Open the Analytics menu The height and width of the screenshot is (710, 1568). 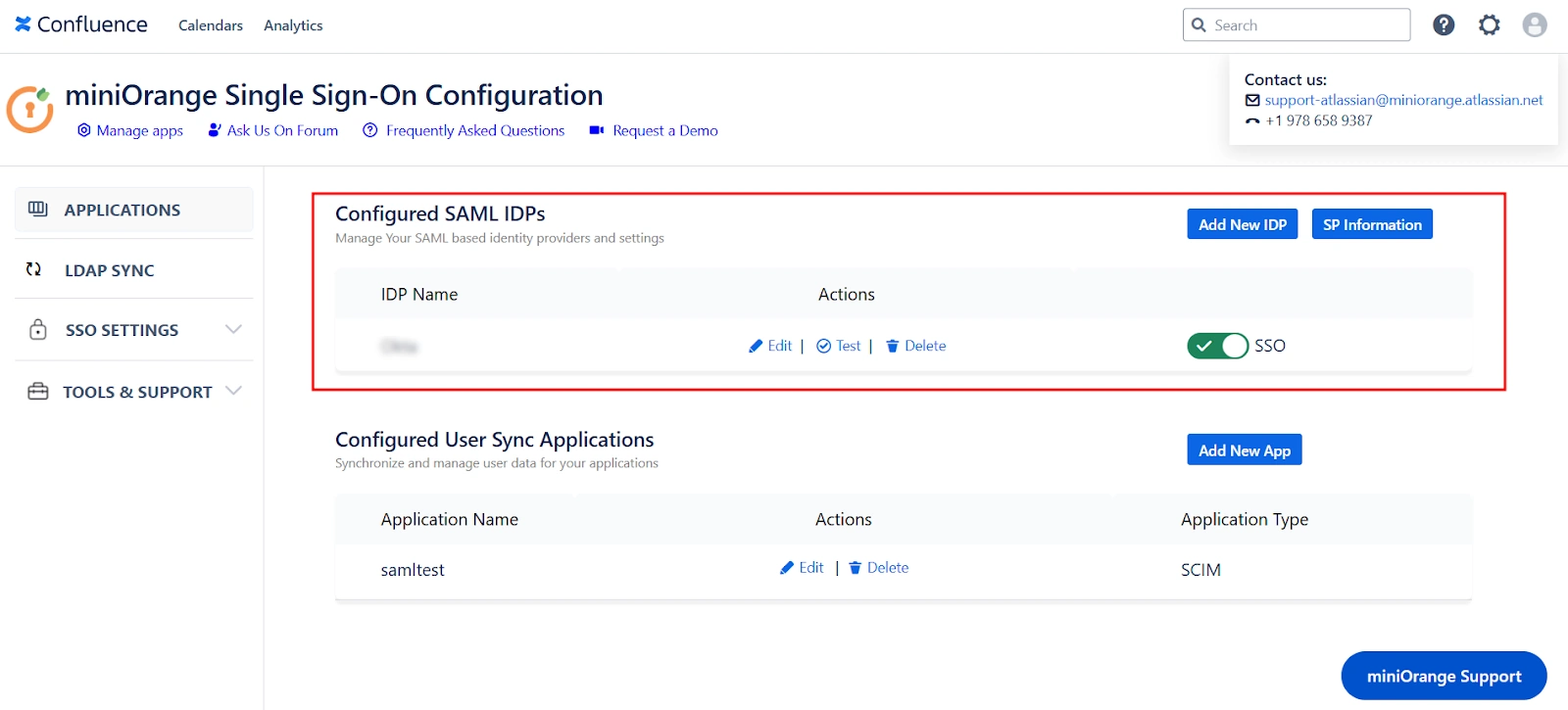point(293,25)
